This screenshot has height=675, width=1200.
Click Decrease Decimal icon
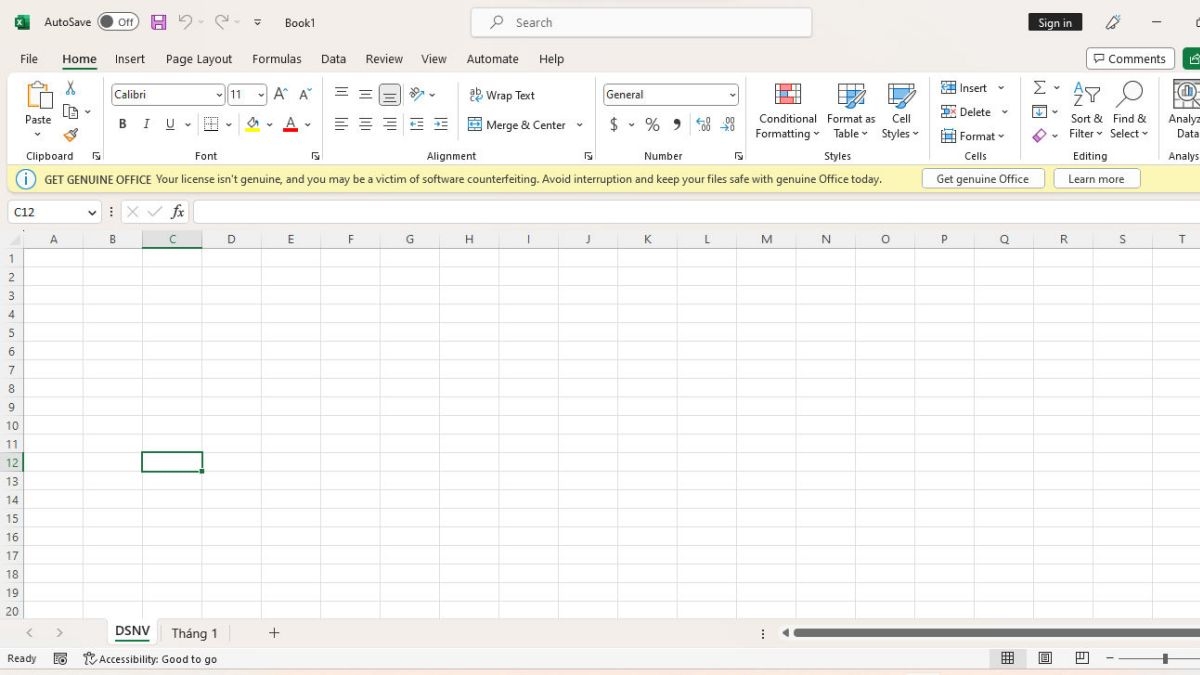tap(729, 125)
